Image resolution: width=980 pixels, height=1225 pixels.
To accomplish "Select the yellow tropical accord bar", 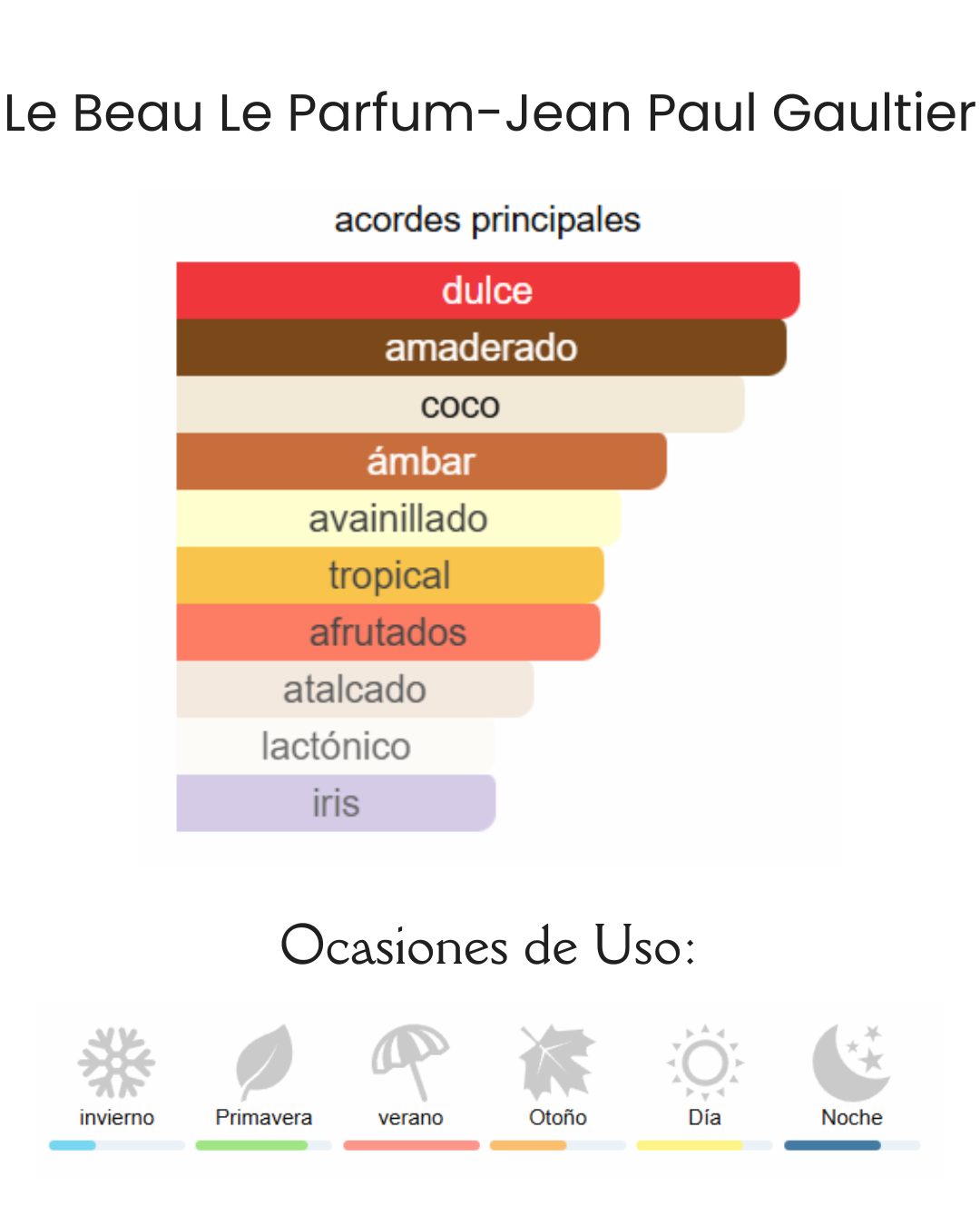I will point(390,575).
